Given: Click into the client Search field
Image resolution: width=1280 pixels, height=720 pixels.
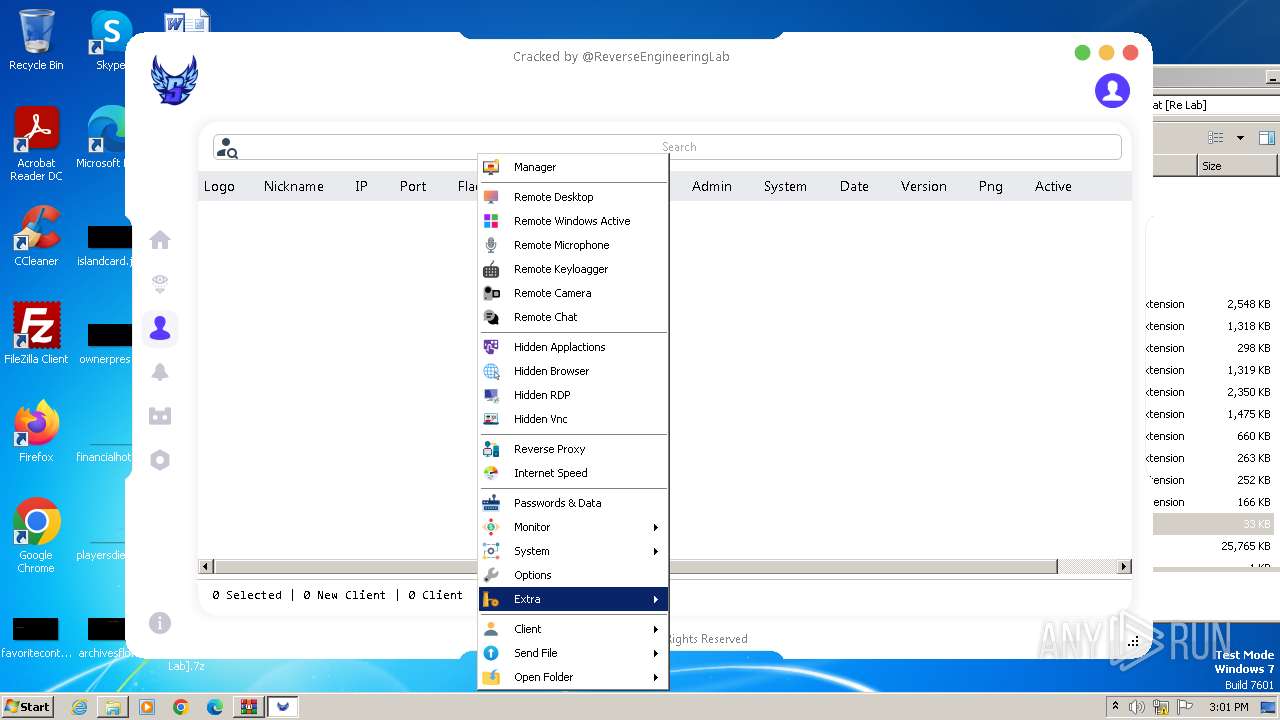Looking at the screenshot, I should click(667, 147).
